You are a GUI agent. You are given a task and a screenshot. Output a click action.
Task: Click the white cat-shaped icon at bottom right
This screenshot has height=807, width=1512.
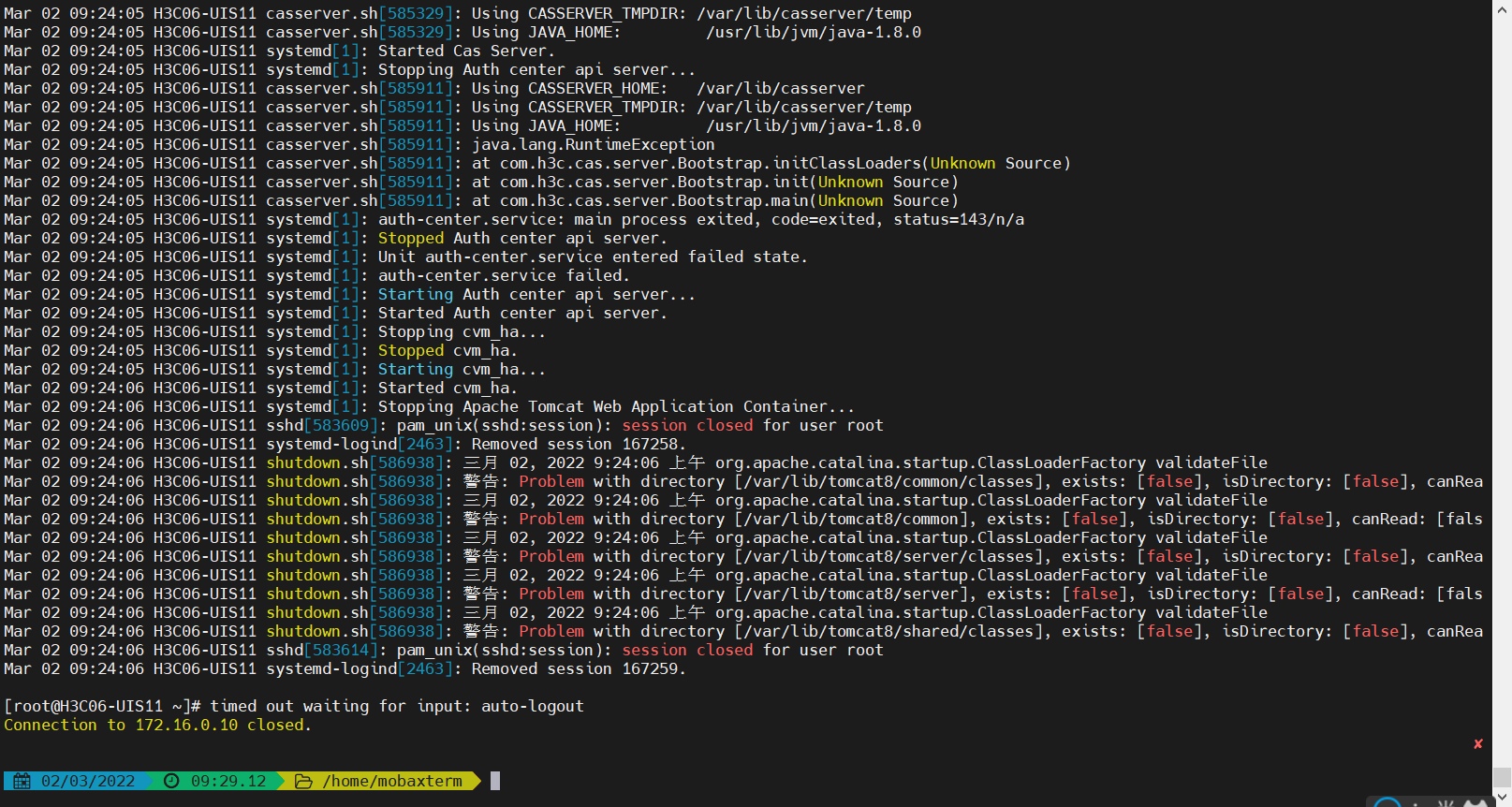pos(1475,802)
